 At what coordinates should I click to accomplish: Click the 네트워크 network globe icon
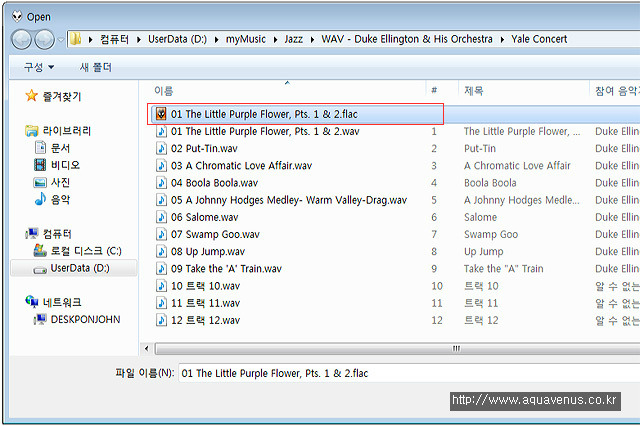[31, 302]
